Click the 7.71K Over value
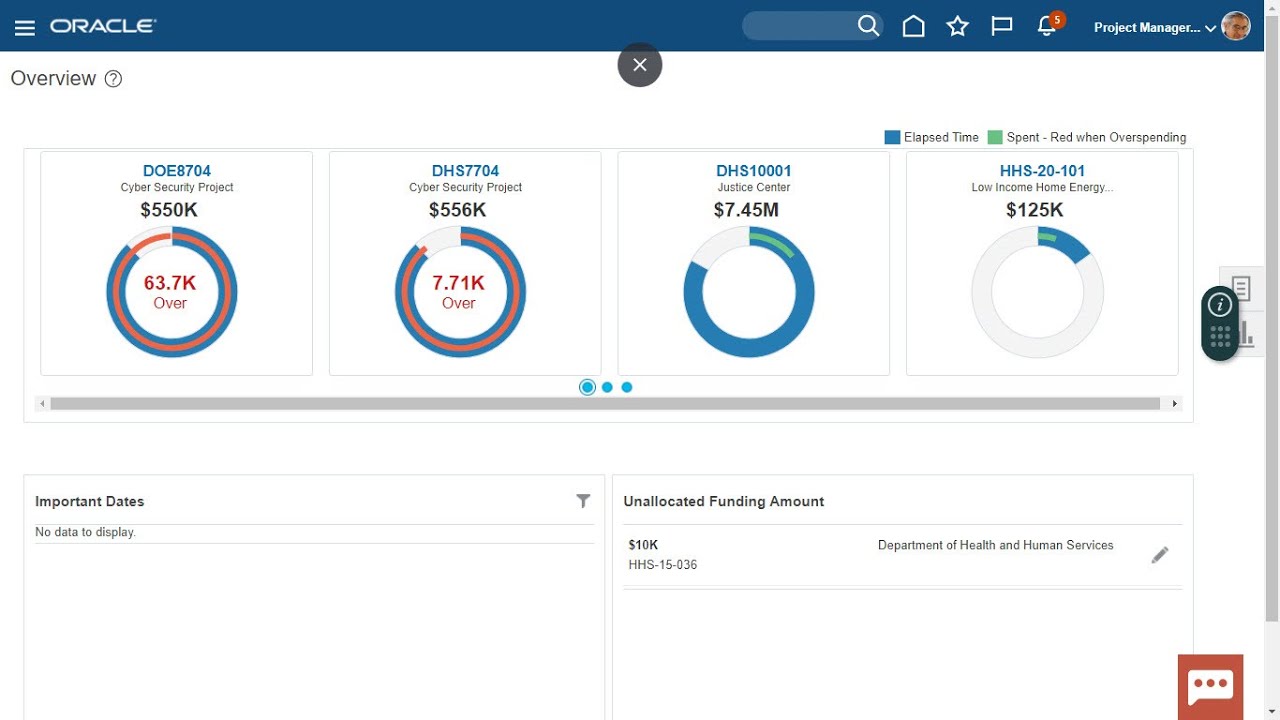Screen dimensions: 1280x720 pos(459,292)
